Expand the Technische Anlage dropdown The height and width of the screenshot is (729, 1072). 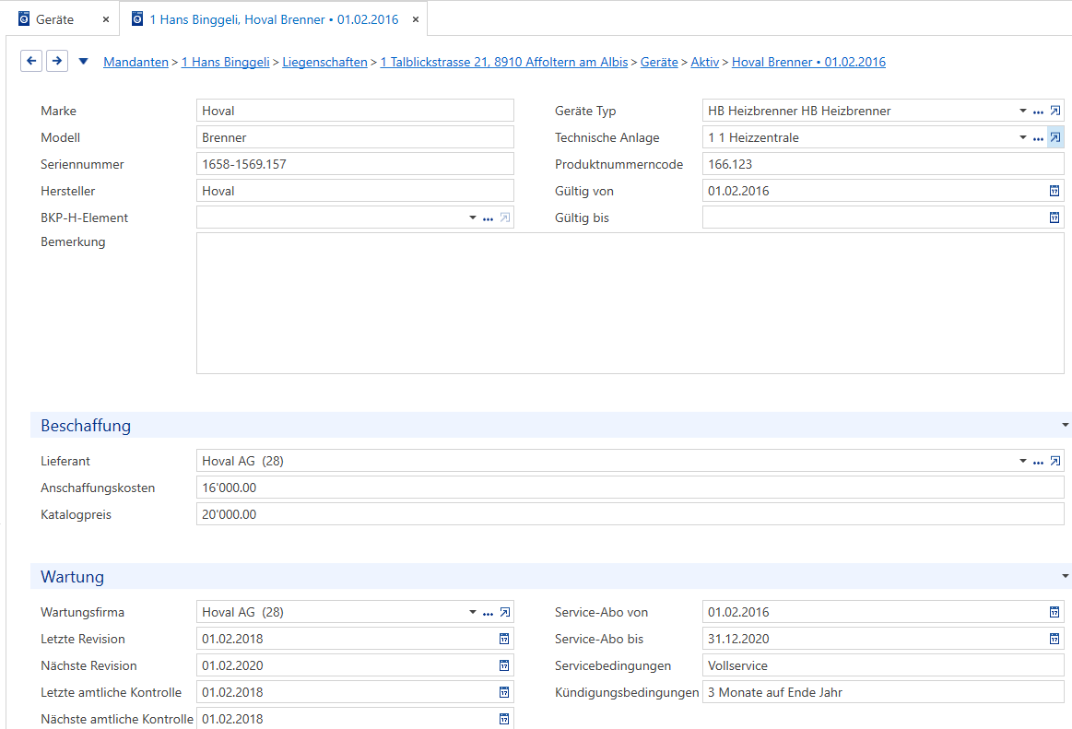pos(1023,137)
